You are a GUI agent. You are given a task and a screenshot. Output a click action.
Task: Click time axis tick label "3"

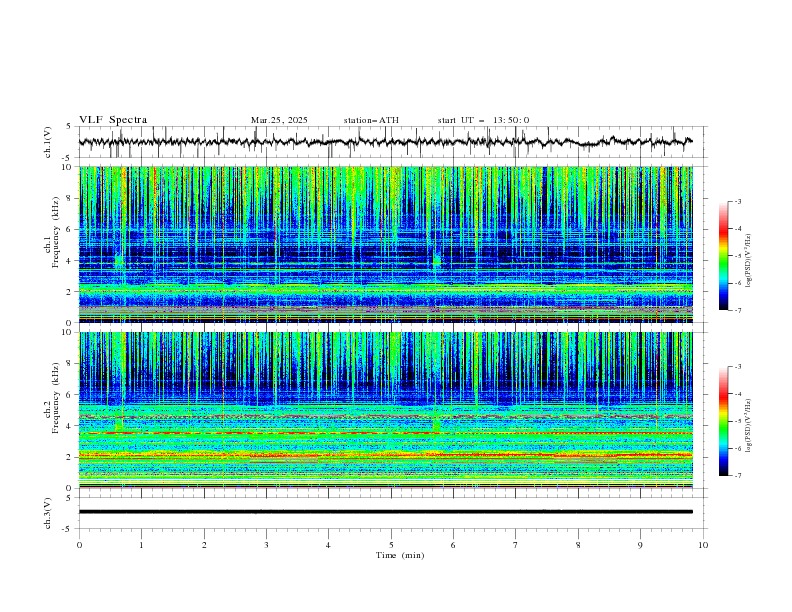coord(266,545)
